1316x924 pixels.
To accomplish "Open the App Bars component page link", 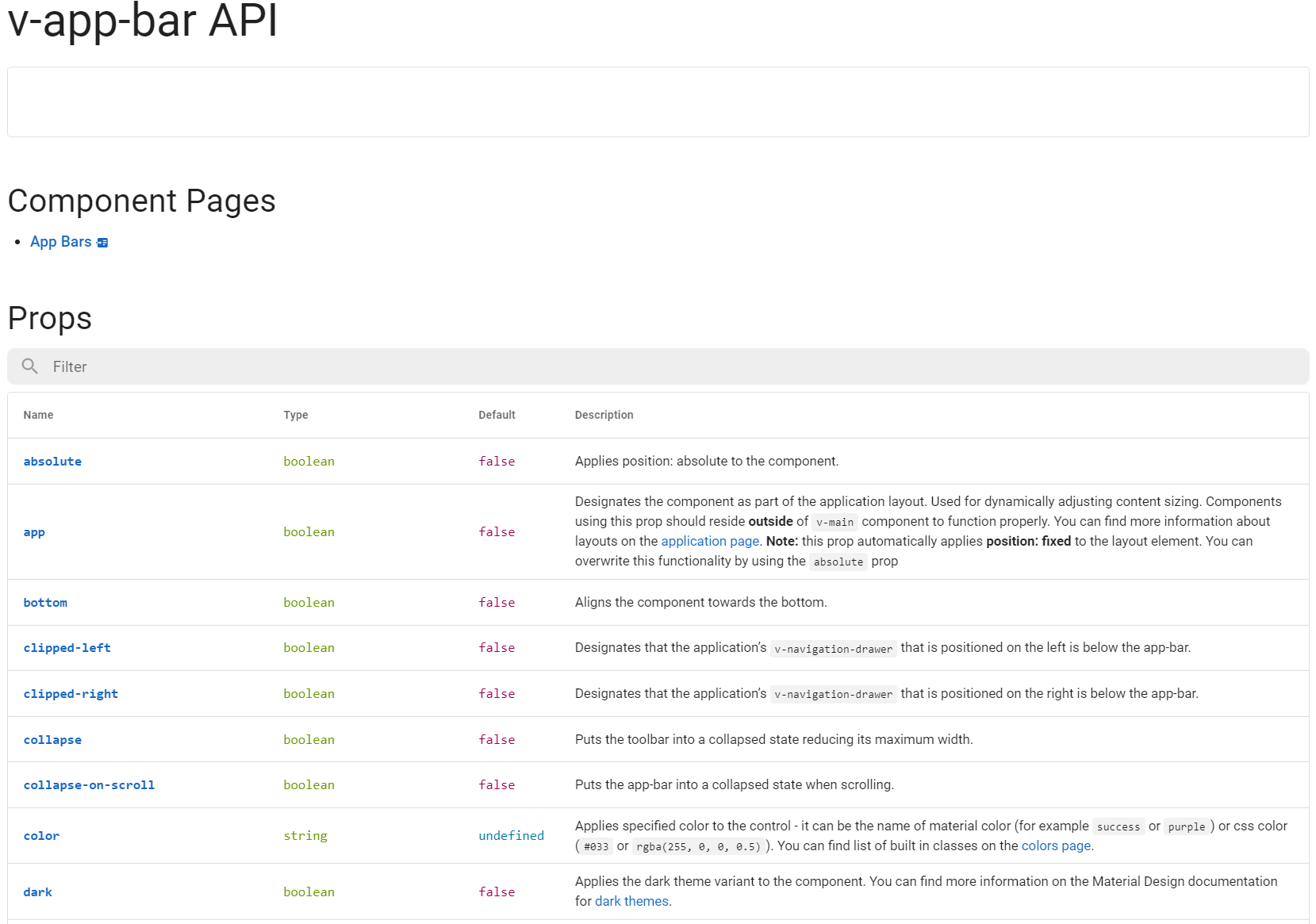I will click(61, 242).
